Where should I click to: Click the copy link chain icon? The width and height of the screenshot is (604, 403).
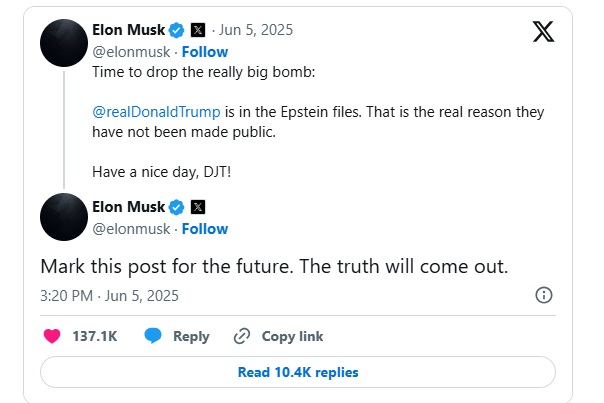[242, 336]
